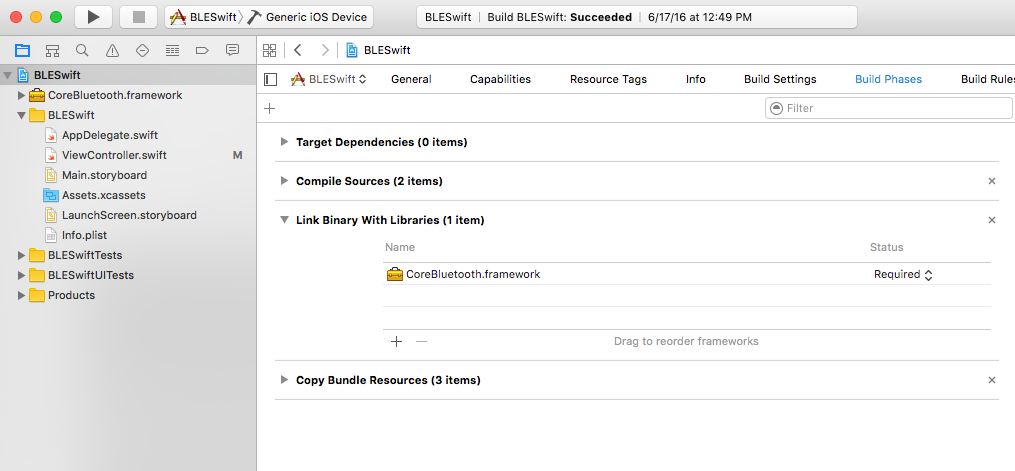Select CoreBluetooth.framework in project navigator
Image resolution: width=1015 pixels, height=471 pixels.
coord(115,95)
